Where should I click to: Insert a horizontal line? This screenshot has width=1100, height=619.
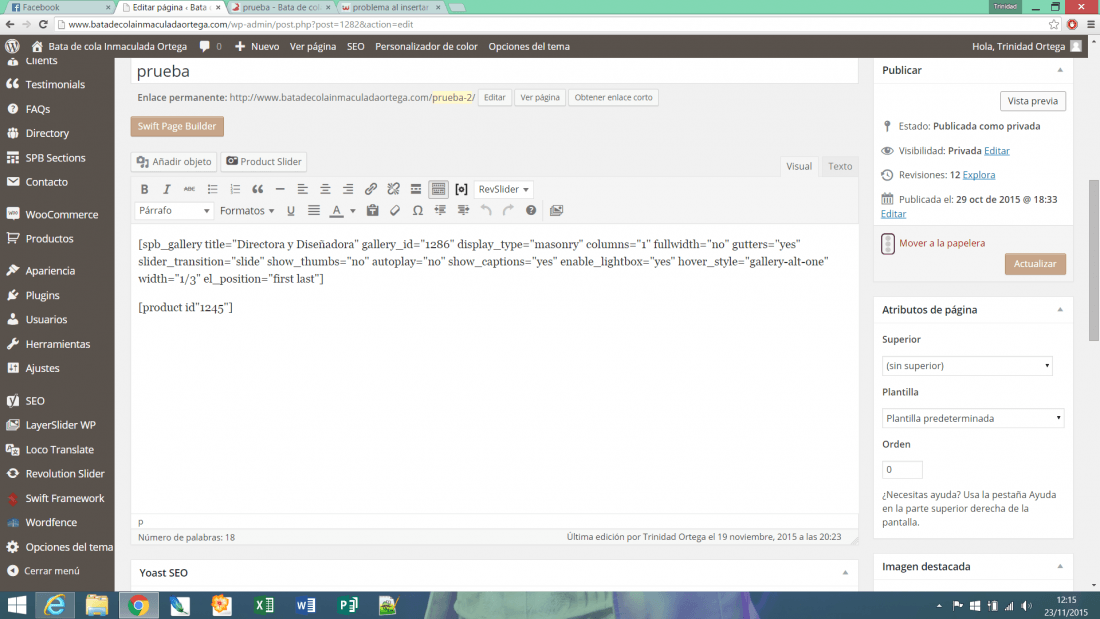pyautogui.click(x=280, y=189)
